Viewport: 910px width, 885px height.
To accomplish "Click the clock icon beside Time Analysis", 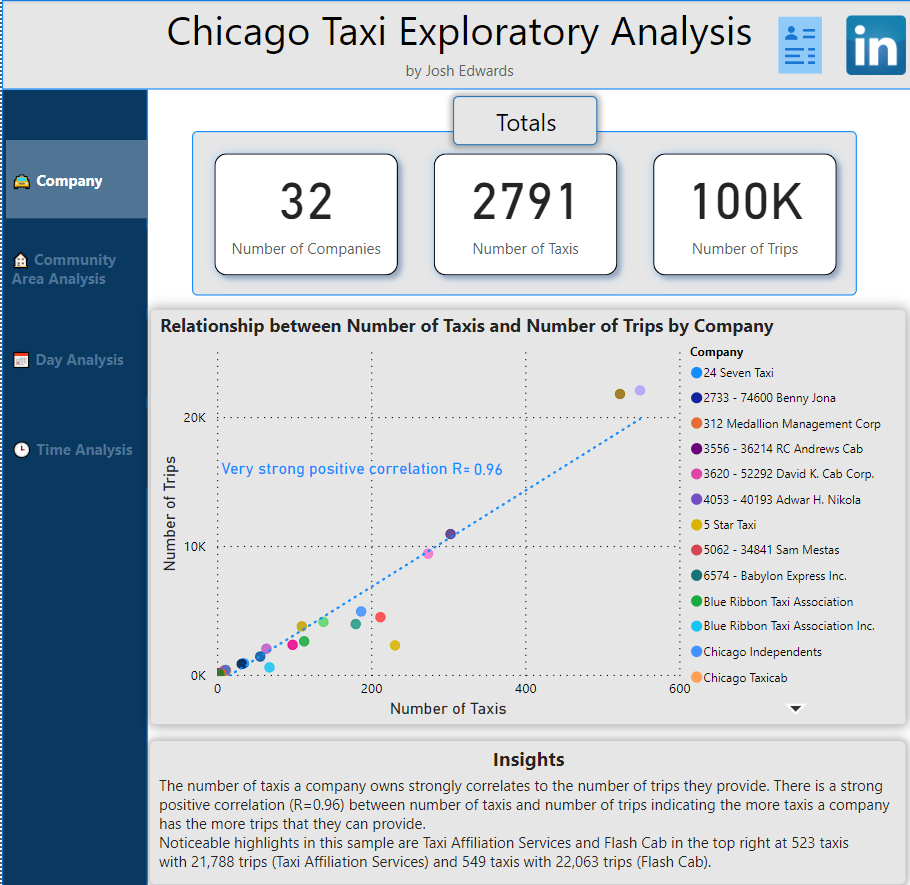I will [x=21, y=450].
